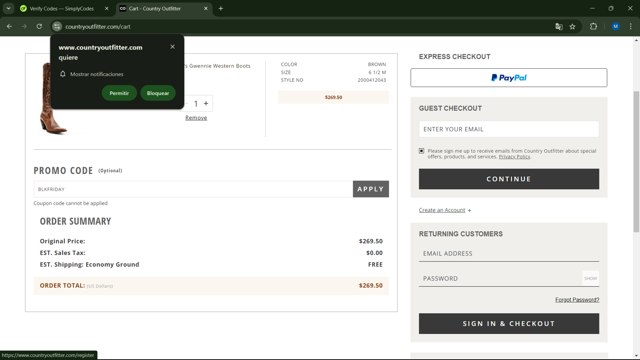The height and width of the screenshot is (360, 640).
Task: Click Permitir to allow notifications
Action: pyautogui.click(x=119, y=93)
